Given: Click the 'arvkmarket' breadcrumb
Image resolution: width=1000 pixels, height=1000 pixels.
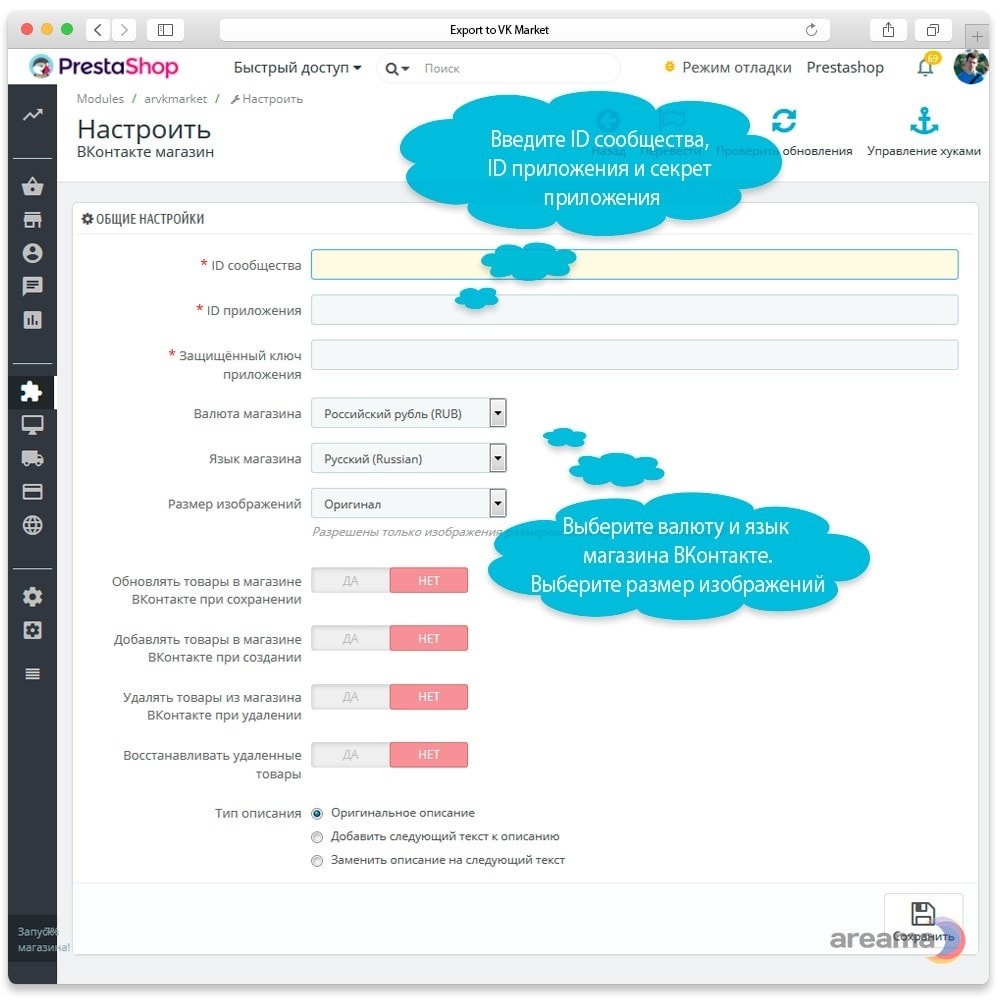Looking at the screenshot, I should click(x=175, y=99).
